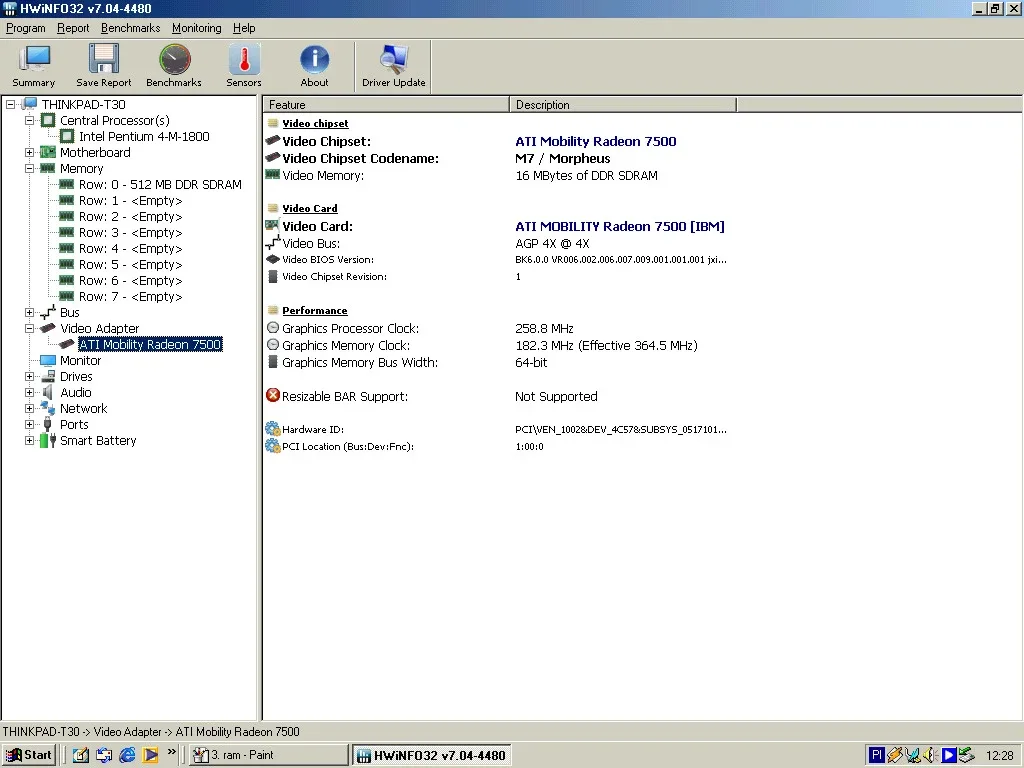
Task: Click the Network icon in tree
Action: [x=48, y=408]
